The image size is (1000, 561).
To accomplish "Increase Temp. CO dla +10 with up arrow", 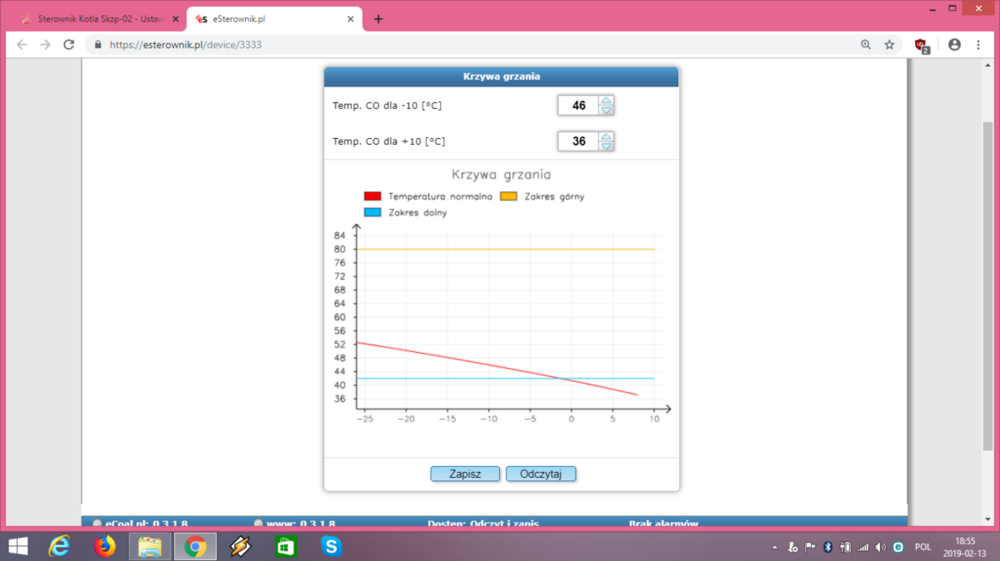I will [606, 136].
